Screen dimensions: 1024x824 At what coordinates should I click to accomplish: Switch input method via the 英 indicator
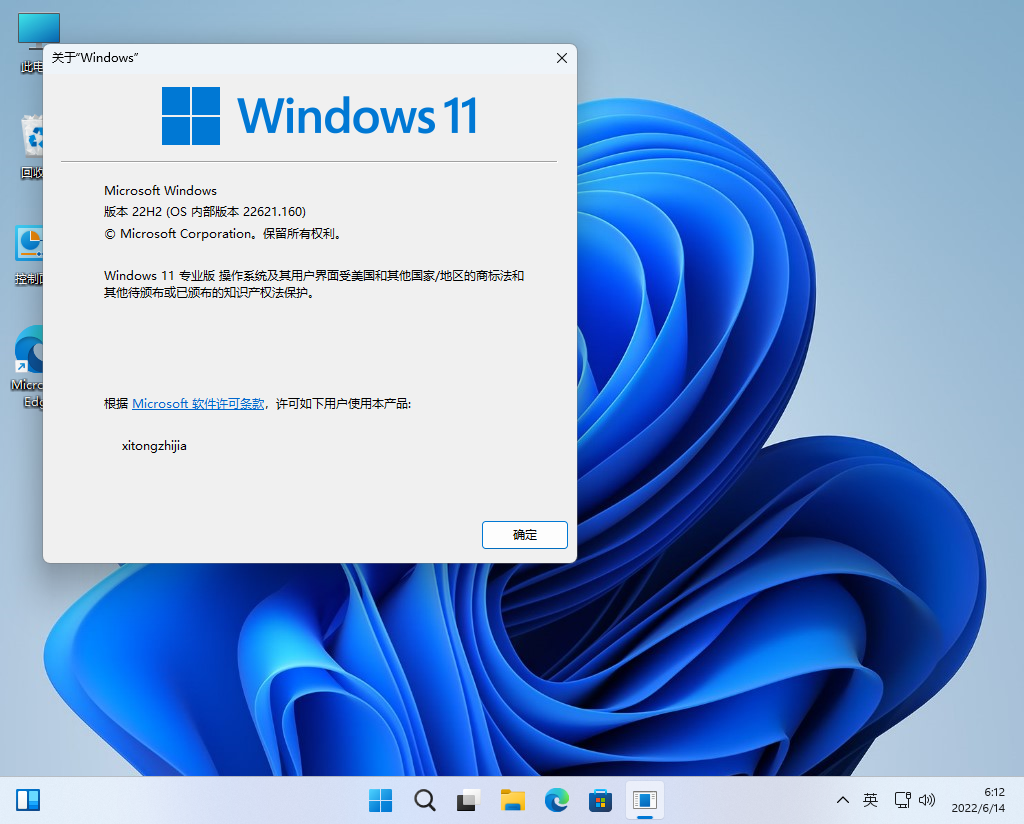870,800
